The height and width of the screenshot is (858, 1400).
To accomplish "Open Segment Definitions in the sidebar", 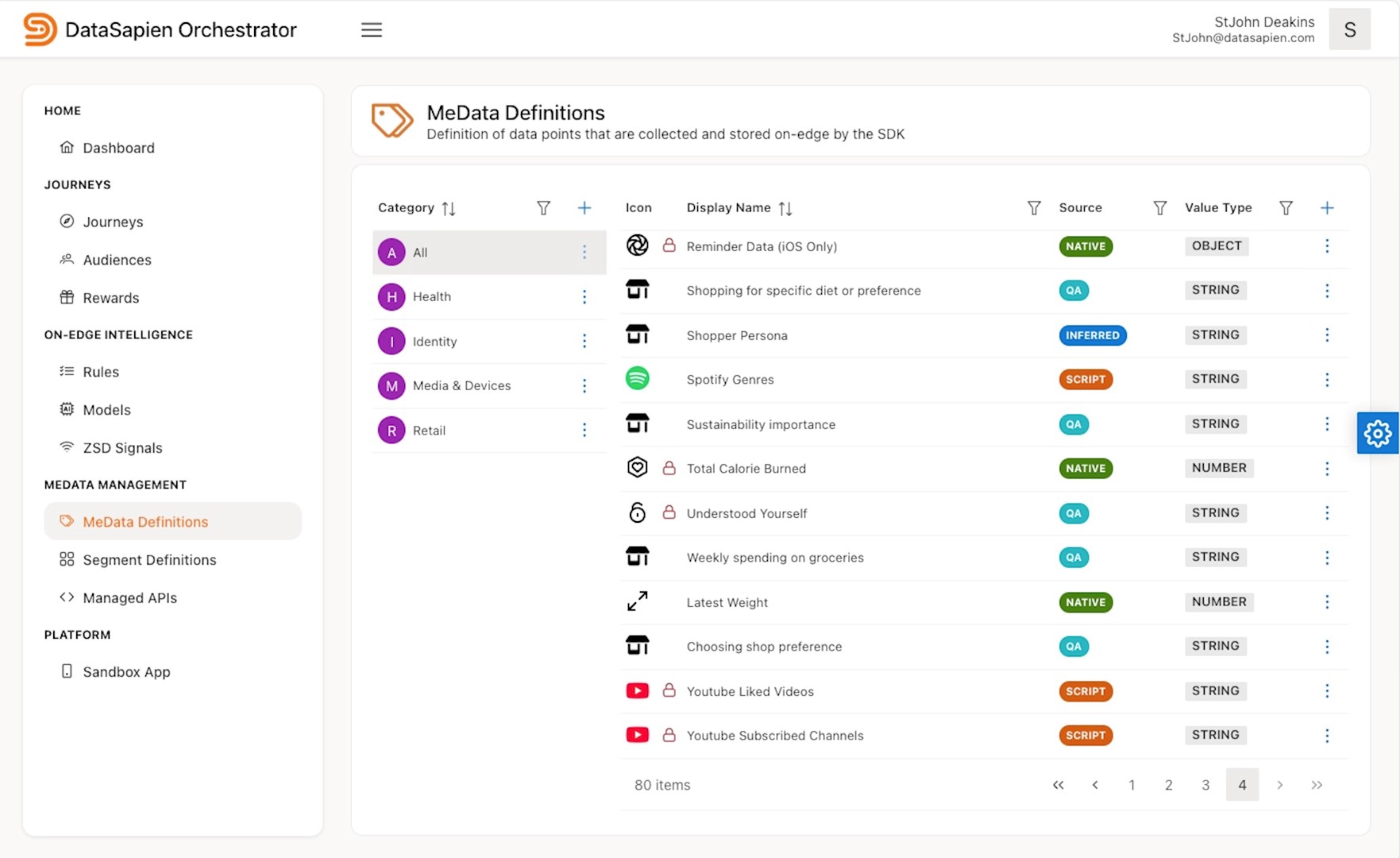I will pyautogui.click(x=149, y=560).
